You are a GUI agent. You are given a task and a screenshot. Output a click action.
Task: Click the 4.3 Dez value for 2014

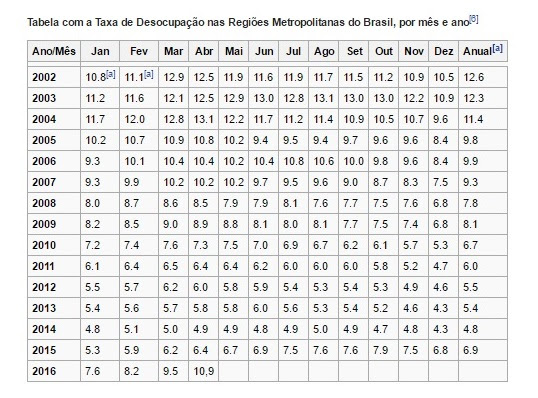(443, 329)
